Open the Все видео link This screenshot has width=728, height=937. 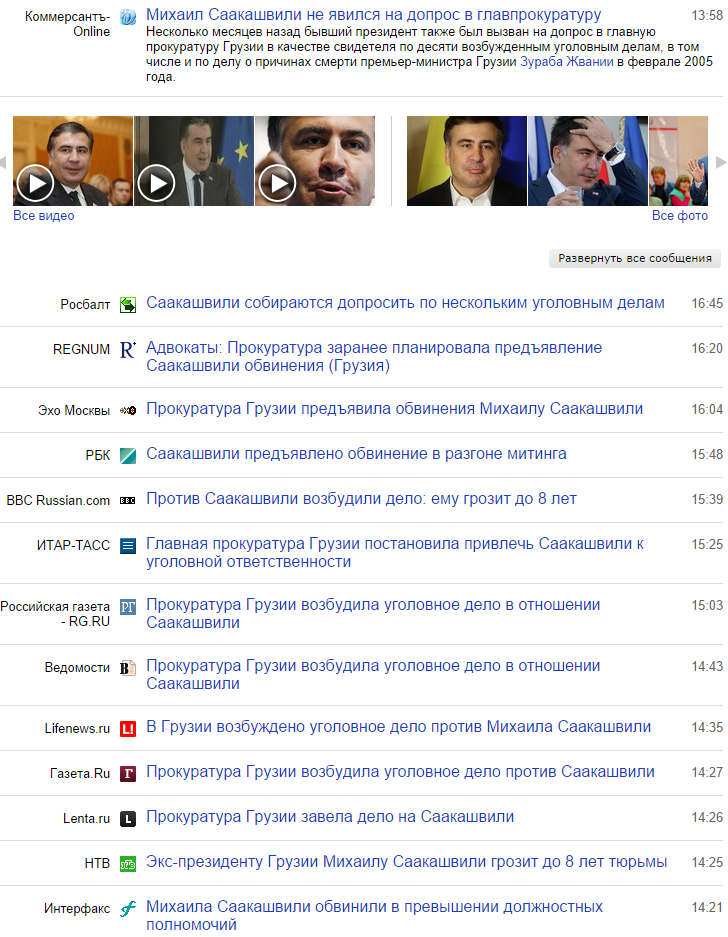[x=44, y=216]
